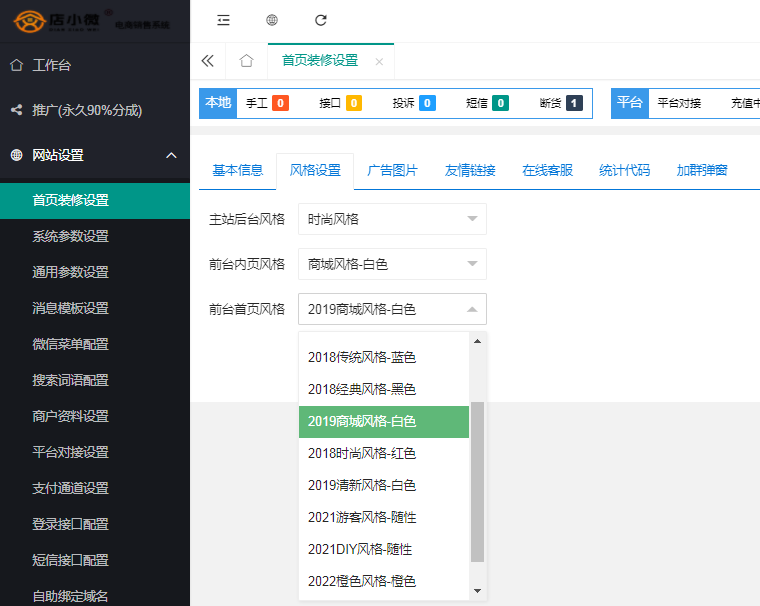Switch to the 友情链接 tab

[x=470, y=170]
